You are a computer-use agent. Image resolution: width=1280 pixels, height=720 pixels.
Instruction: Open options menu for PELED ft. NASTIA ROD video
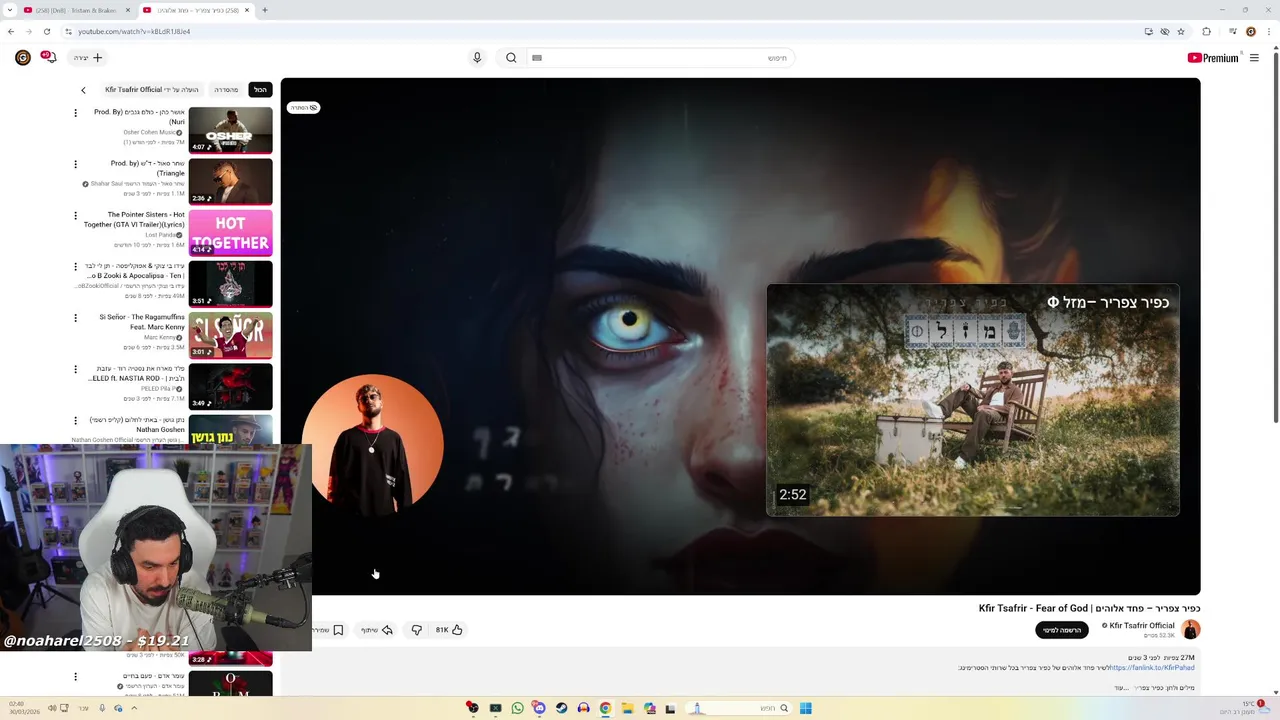(x=75, y=369)
